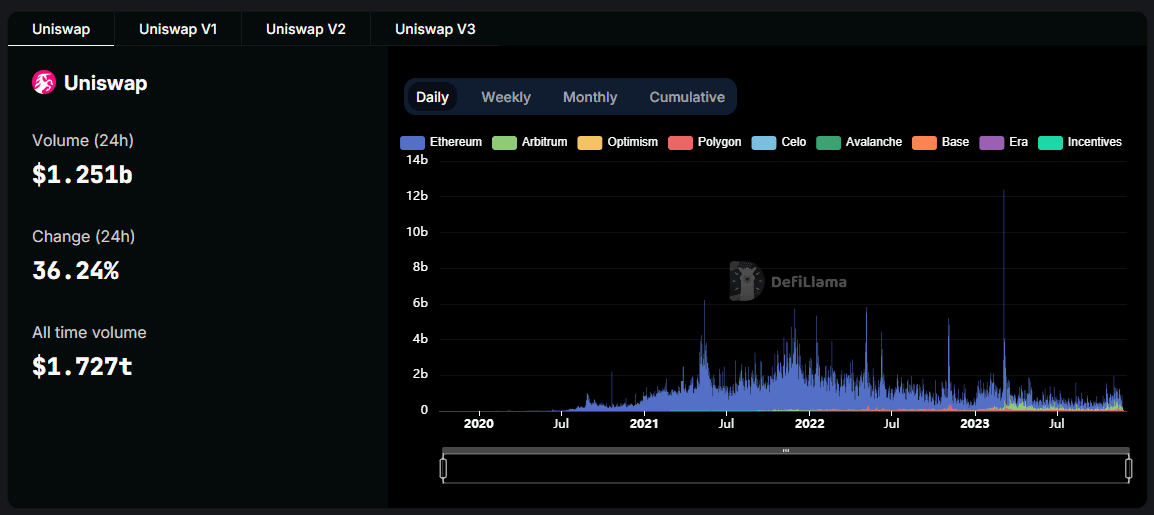Click the 6b y-axis label

(x=420, y=304)
